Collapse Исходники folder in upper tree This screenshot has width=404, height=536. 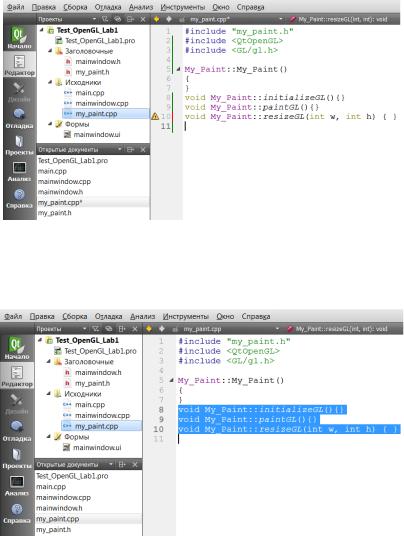50,82
